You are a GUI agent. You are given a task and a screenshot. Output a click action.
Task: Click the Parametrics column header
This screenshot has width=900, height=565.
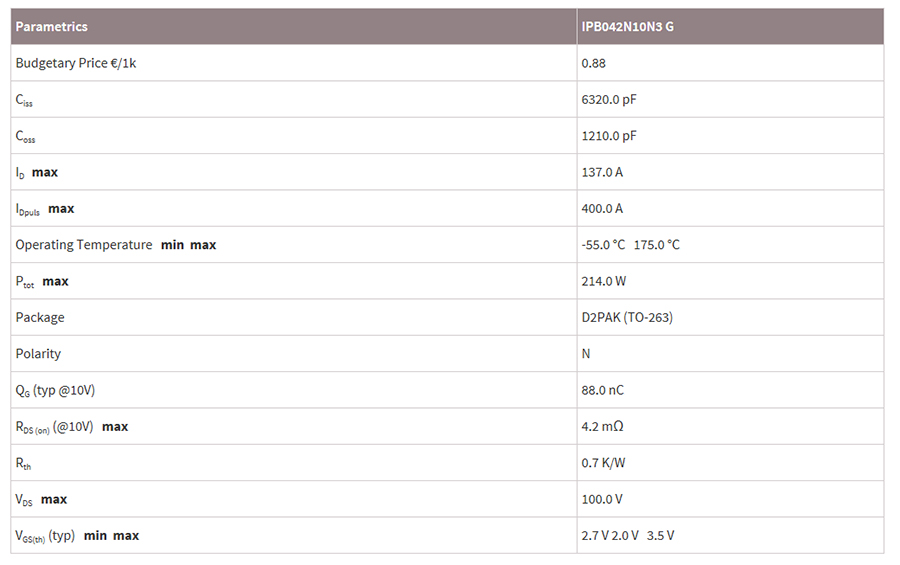click(51, 27)
